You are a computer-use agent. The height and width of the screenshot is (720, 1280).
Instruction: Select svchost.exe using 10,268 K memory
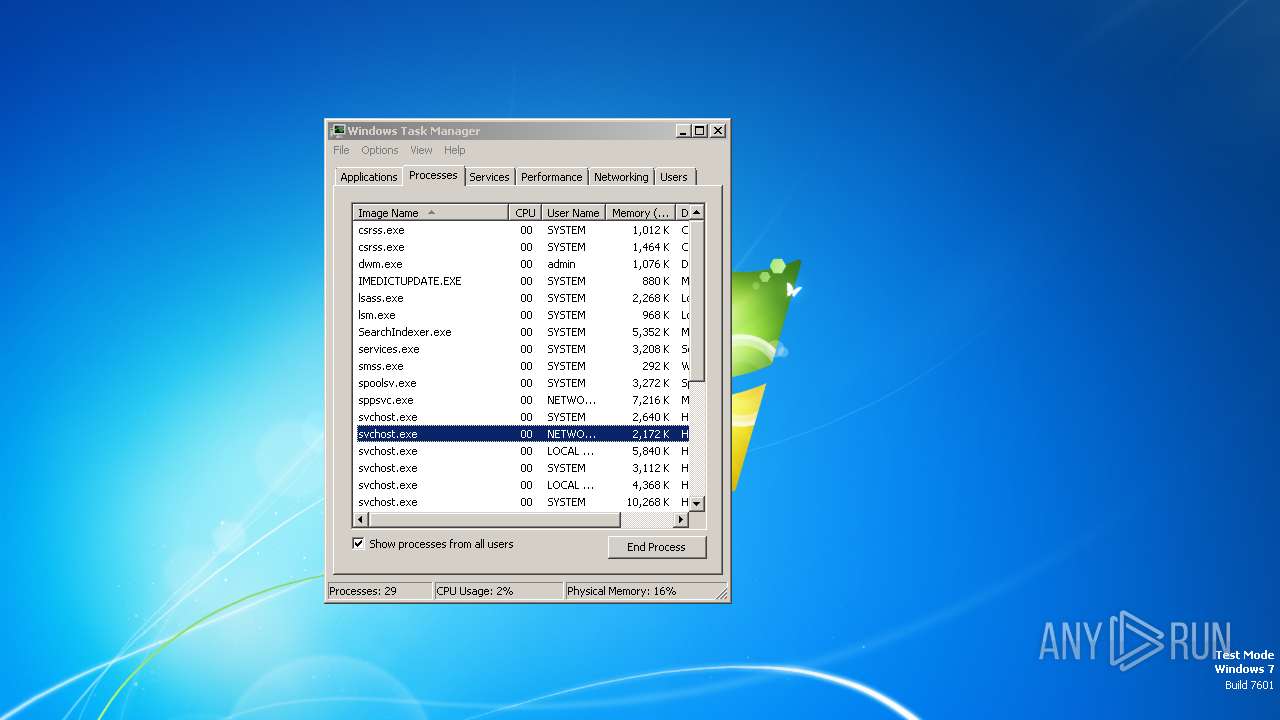[x=522, y=502]
